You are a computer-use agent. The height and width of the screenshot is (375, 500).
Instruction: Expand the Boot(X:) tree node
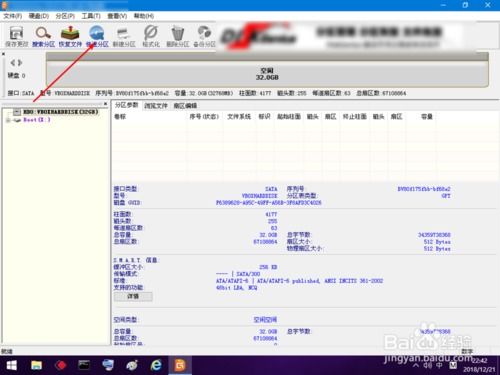coord(8,120)
